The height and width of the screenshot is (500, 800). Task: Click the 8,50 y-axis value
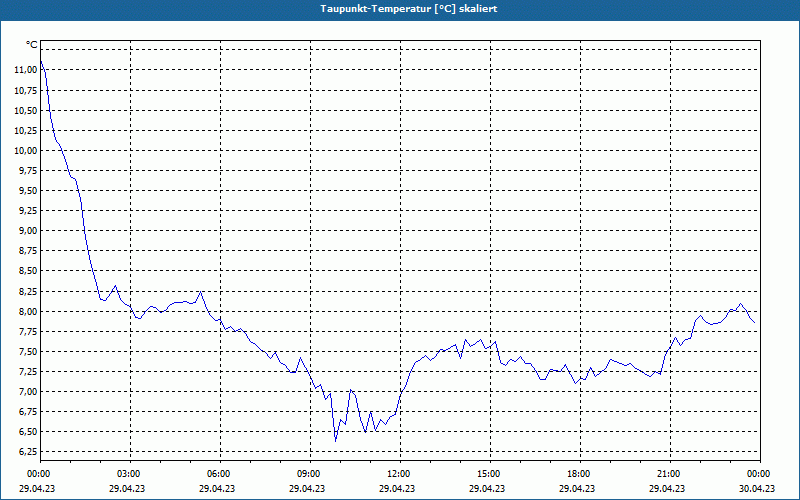pos(28,271)
